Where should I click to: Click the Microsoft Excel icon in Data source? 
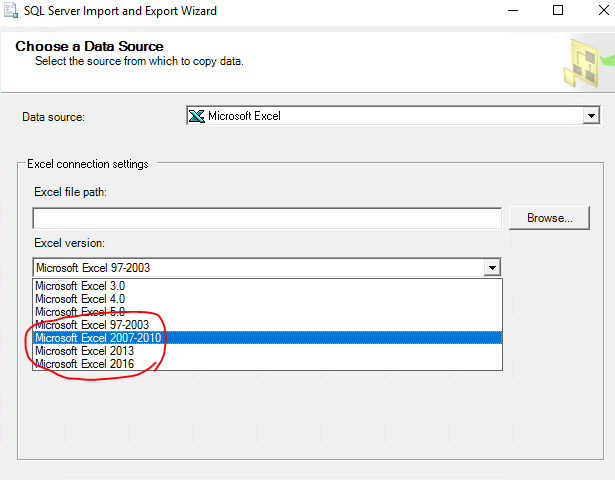pos(197,116)
